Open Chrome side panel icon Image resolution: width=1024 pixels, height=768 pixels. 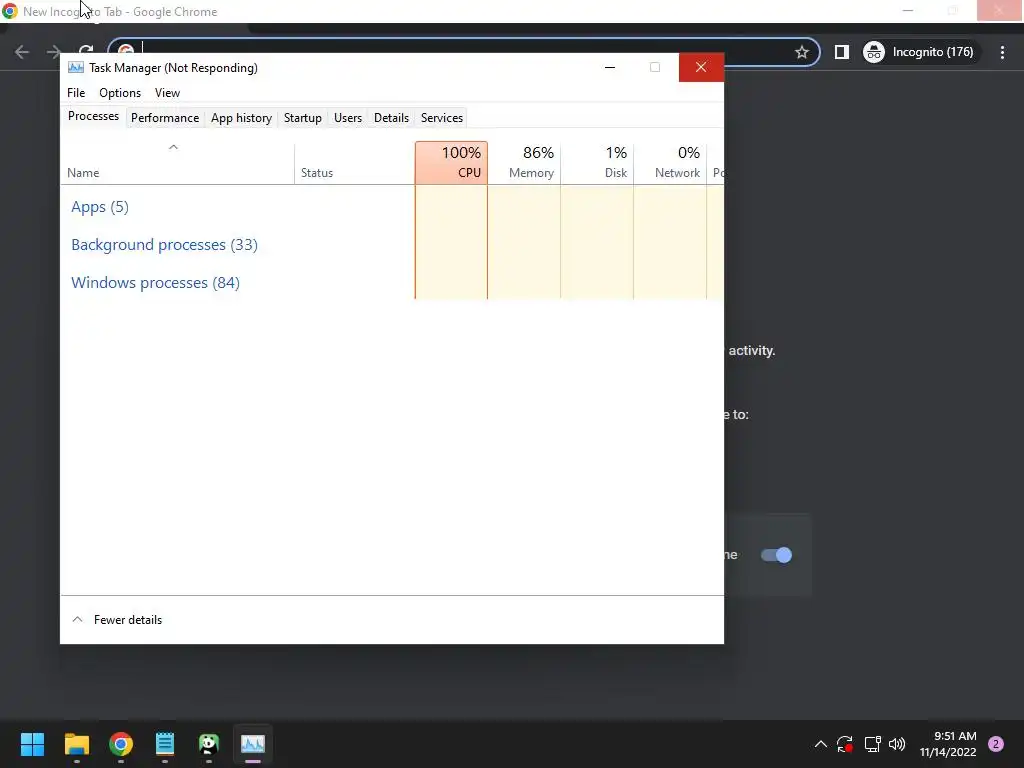tap(842, 52)
